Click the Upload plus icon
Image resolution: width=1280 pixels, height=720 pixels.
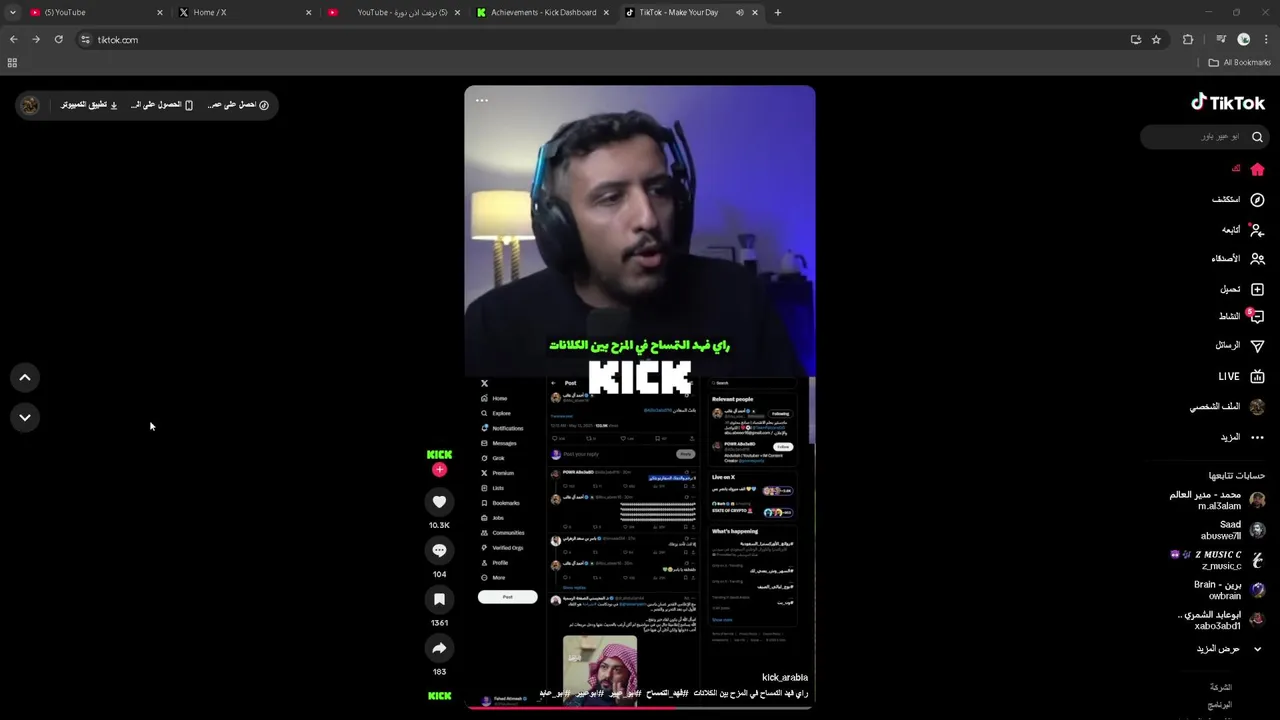pos(1257,289)
